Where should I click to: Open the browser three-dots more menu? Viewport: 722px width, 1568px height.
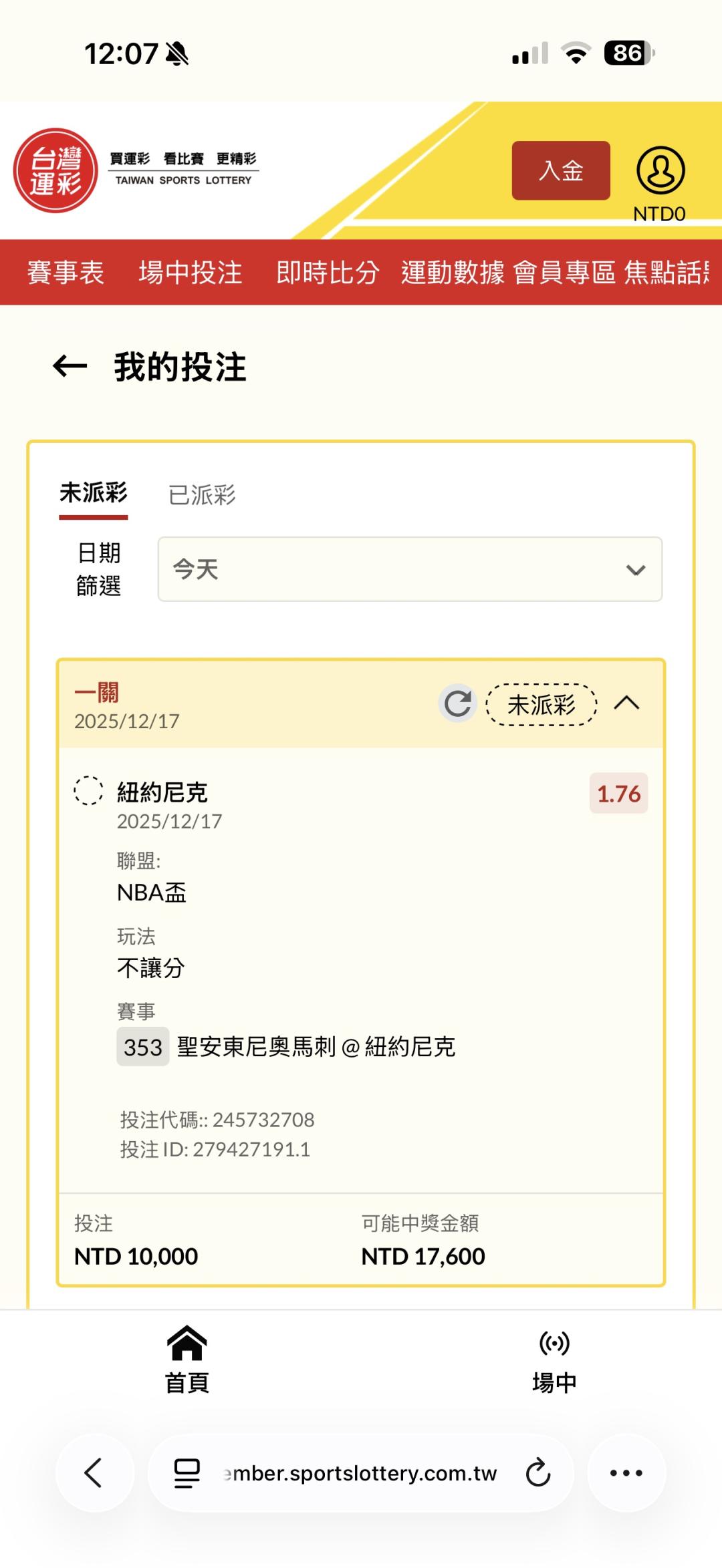[626, 1472]
